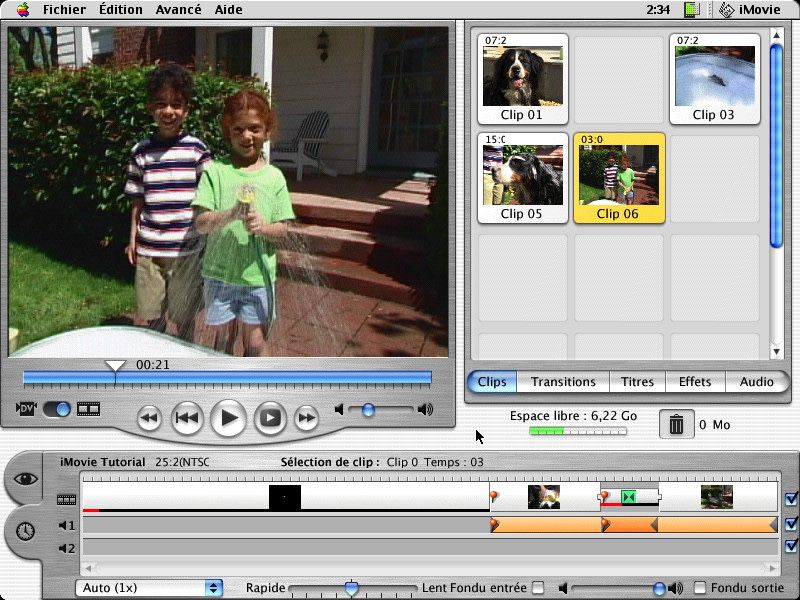
Task: Select the Clip 03 thumbnail
Action: [714, 79]
